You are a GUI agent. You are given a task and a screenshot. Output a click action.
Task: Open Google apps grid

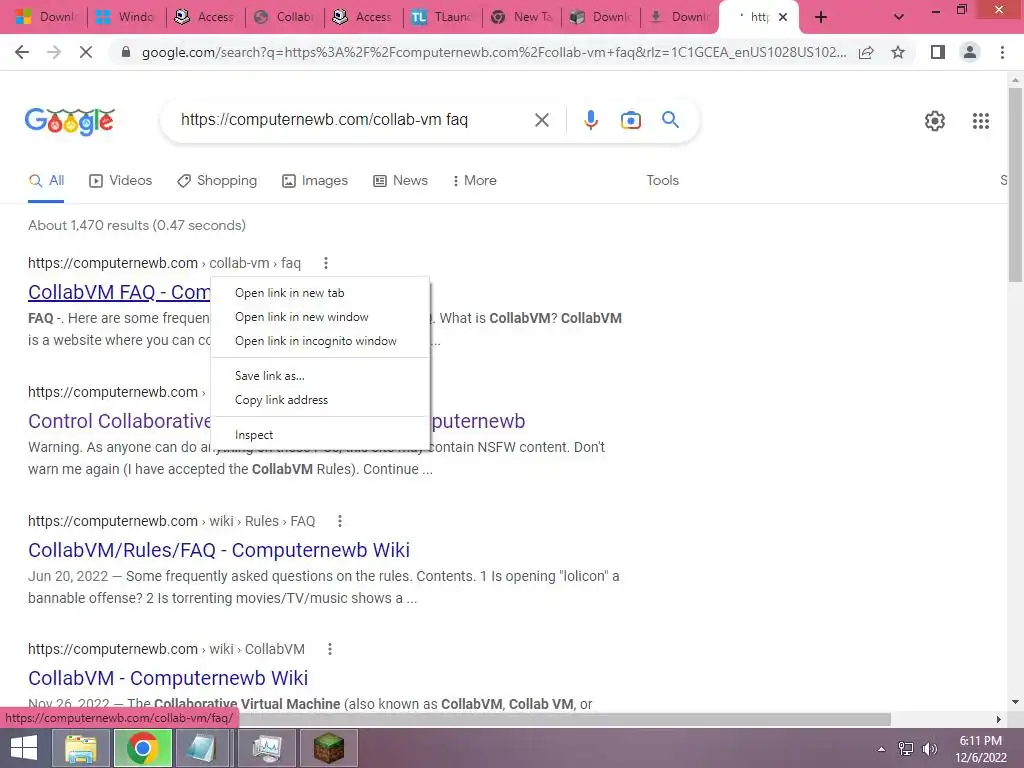coord(980,121)
